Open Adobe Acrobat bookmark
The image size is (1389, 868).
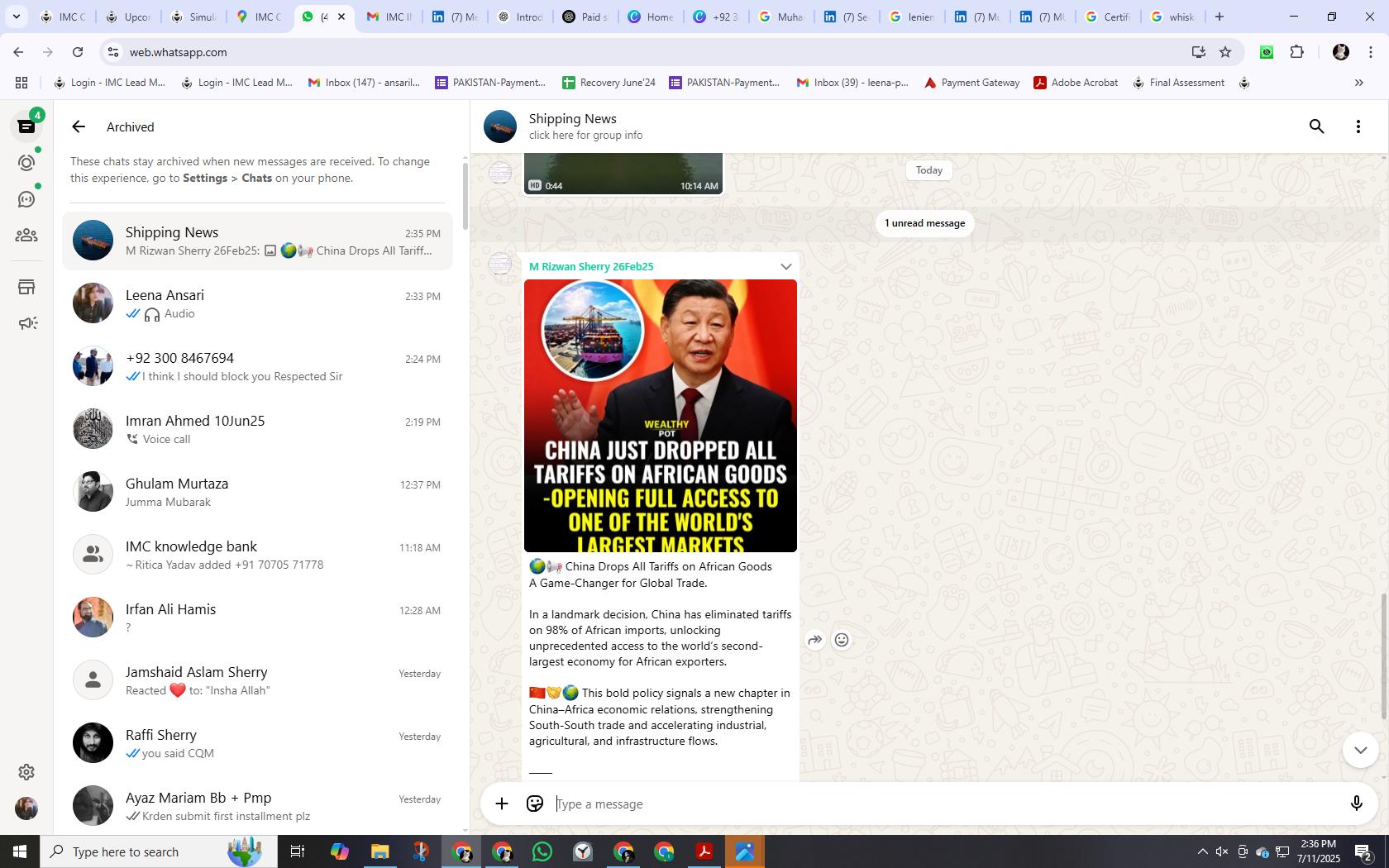(x=1076, y=83)
